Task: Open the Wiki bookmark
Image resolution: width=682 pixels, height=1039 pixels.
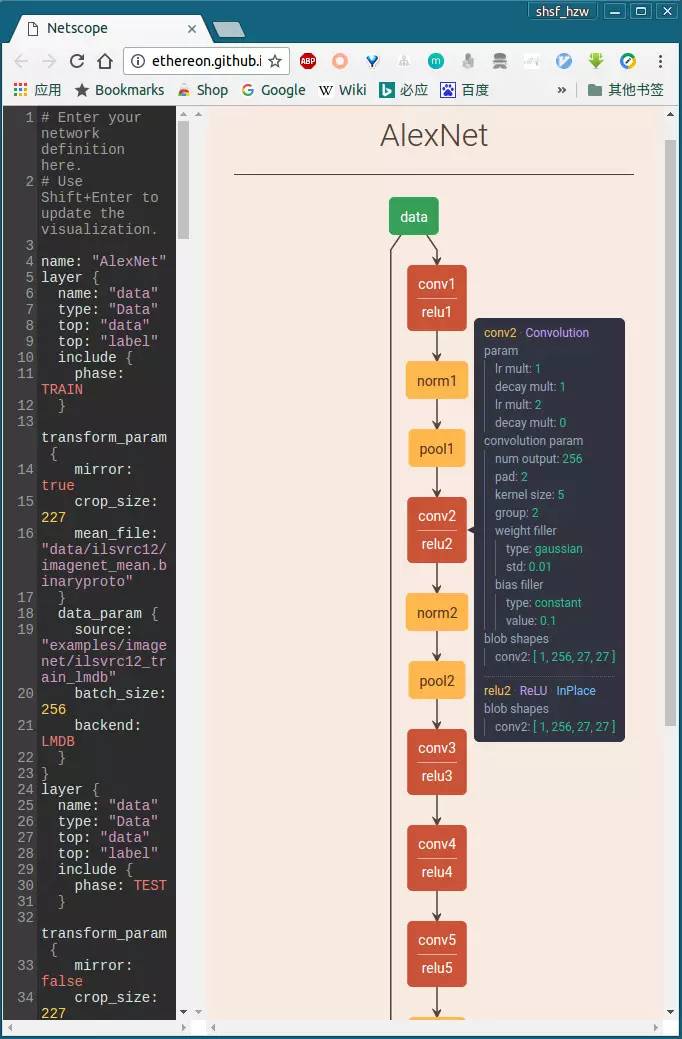Action: (343, 89)
